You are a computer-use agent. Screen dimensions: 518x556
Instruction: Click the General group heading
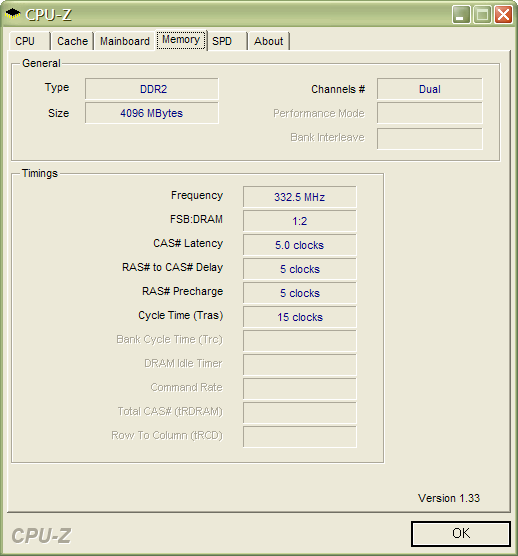(x=41, y=63)
